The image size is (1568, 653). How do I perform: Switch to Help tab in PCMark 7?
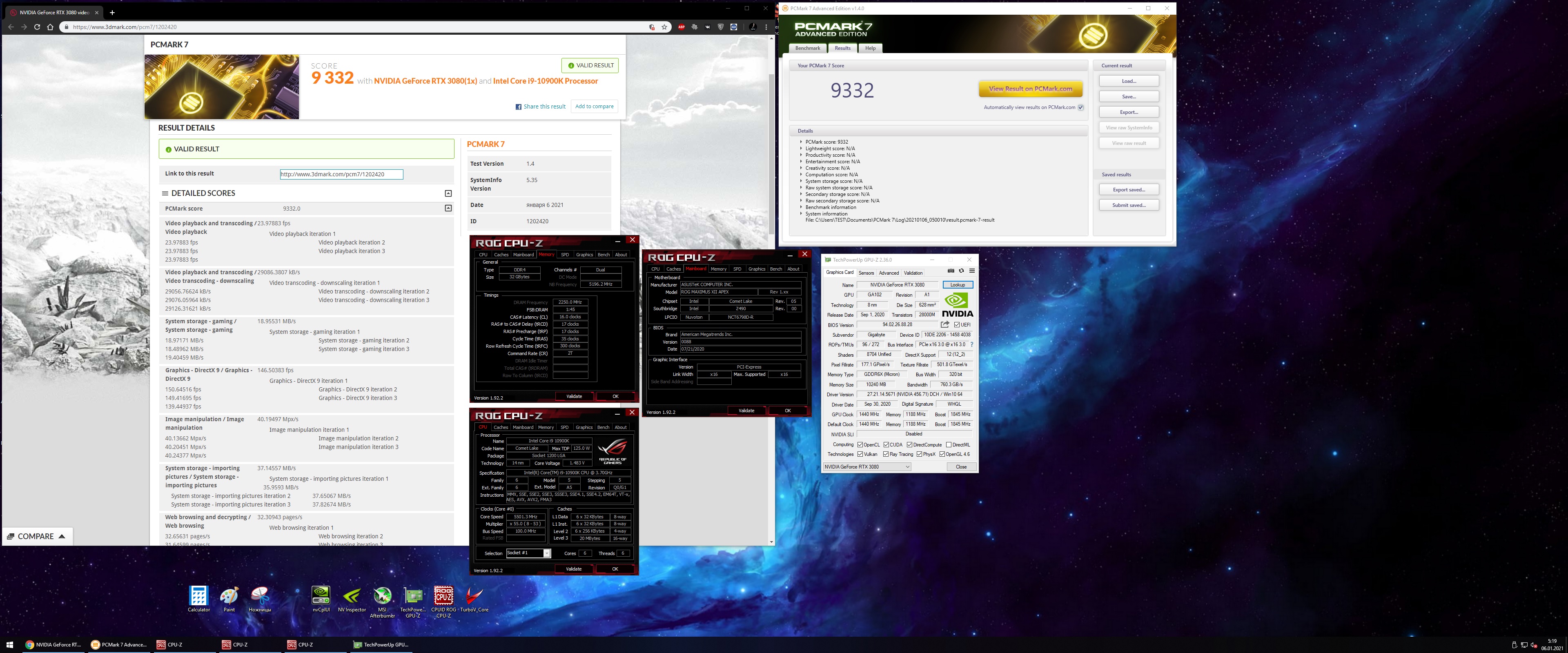pyautogui.click(x=871, y=48)
